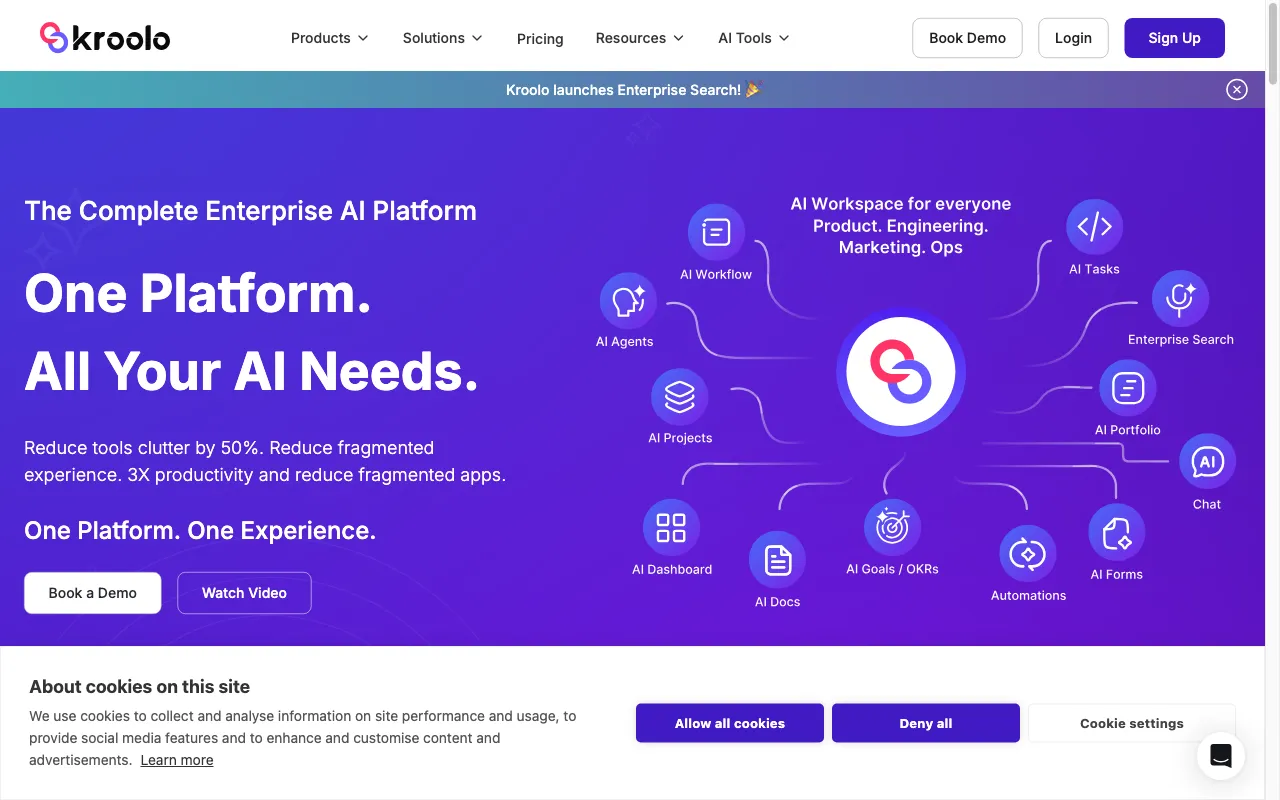Viewport: 1280px width, 800px height.
Task: Dismiss the Enterprise Search announcement banner
Action: coord(1237,90)
